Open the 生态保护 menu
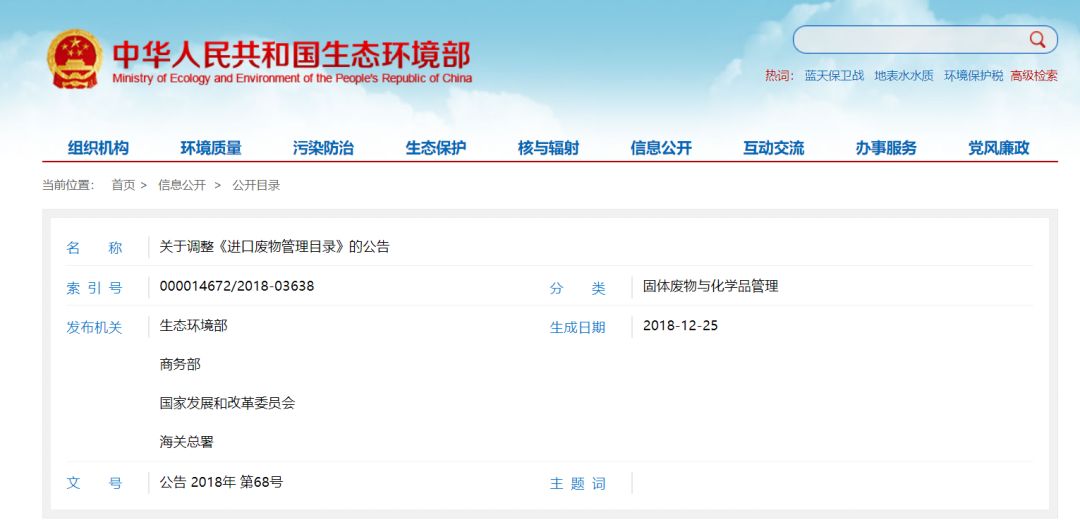Image resolution: width=1080 pixels, height=520 pixels. (x=436, y=147)
